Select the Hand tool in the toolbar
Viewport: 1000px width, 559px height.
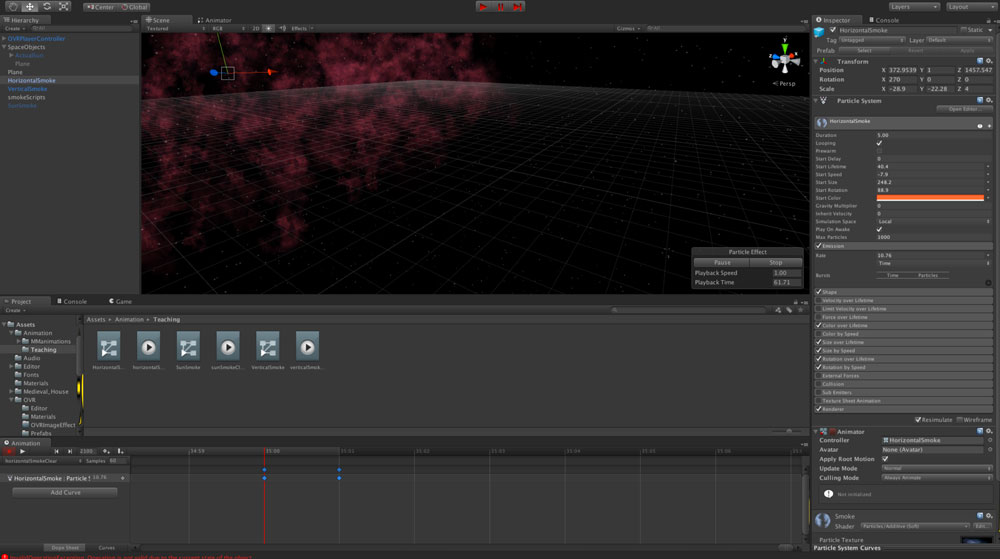[12, 6]
